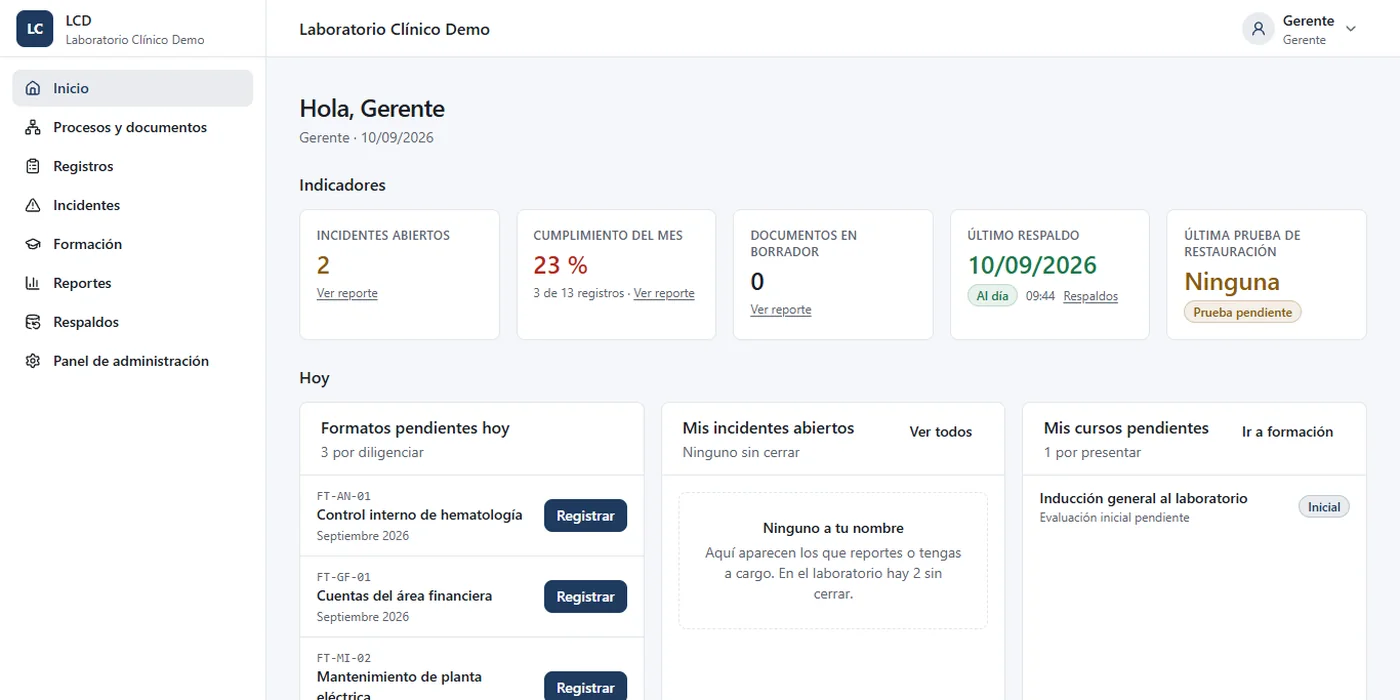Viewport: 1400px width, 700px height.
Task: Go to Respaldos in sidebar
Action: [133, 322]
